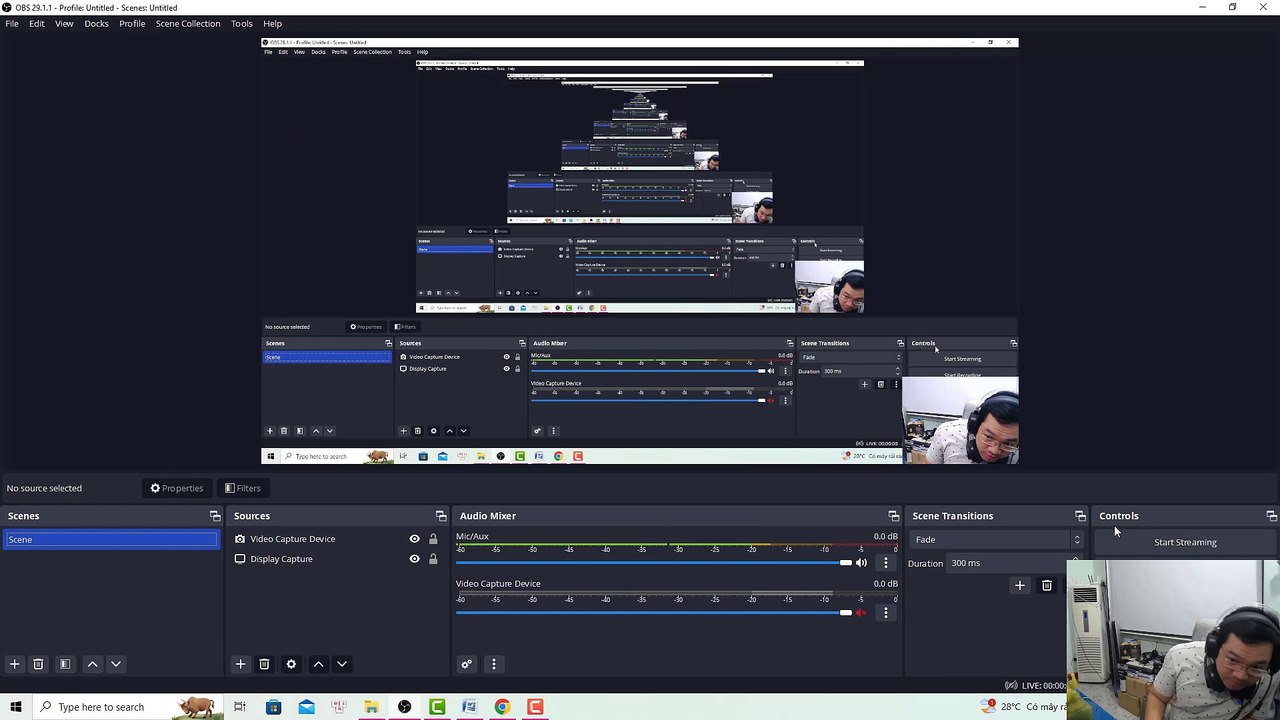
Task: Float the Sources dock with its pop-out icon
Action: (441, 516)
